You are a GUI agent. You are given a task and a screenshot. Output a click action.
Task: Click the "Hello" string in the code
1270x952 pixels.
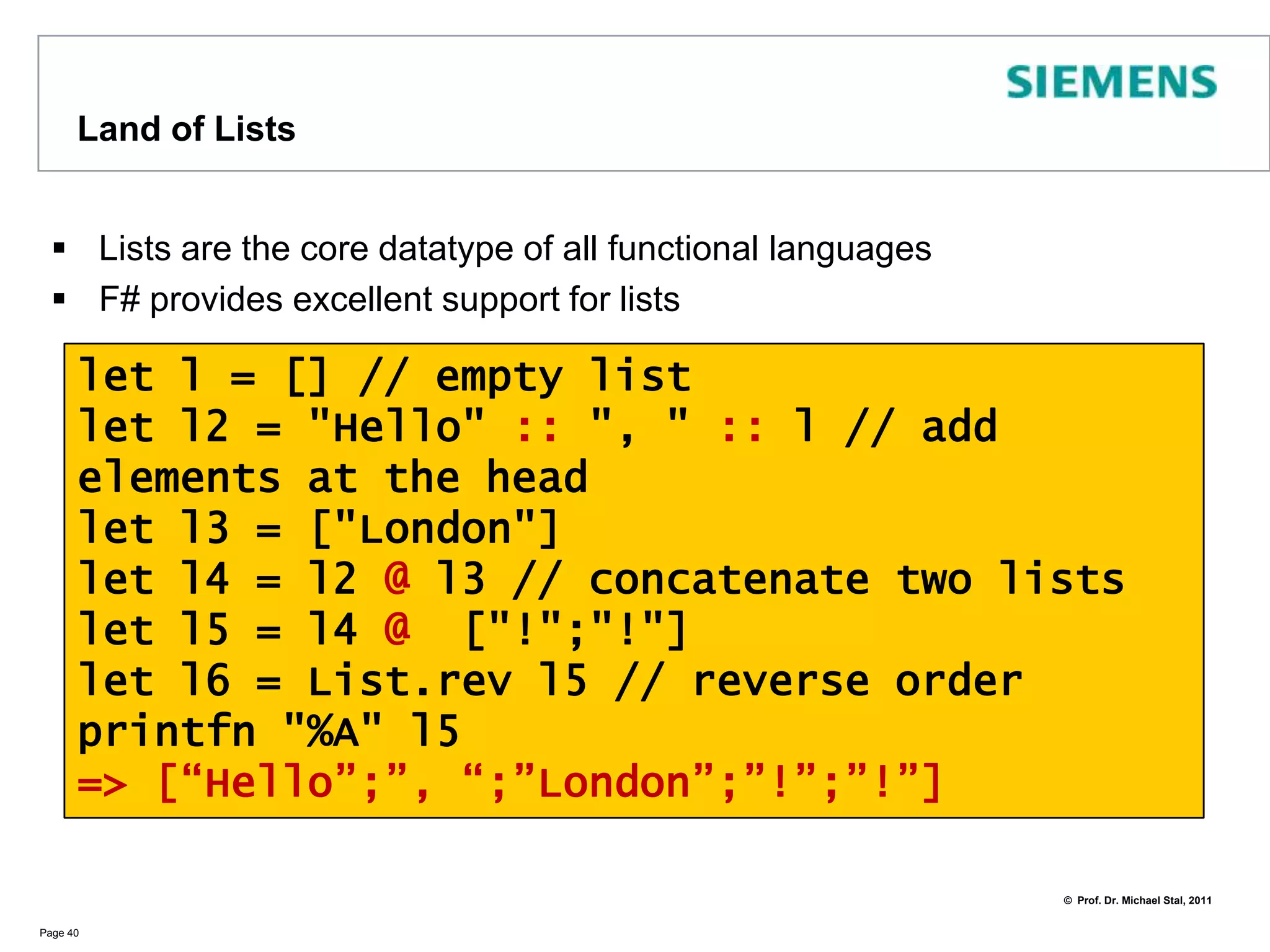[x=397, y=428]
